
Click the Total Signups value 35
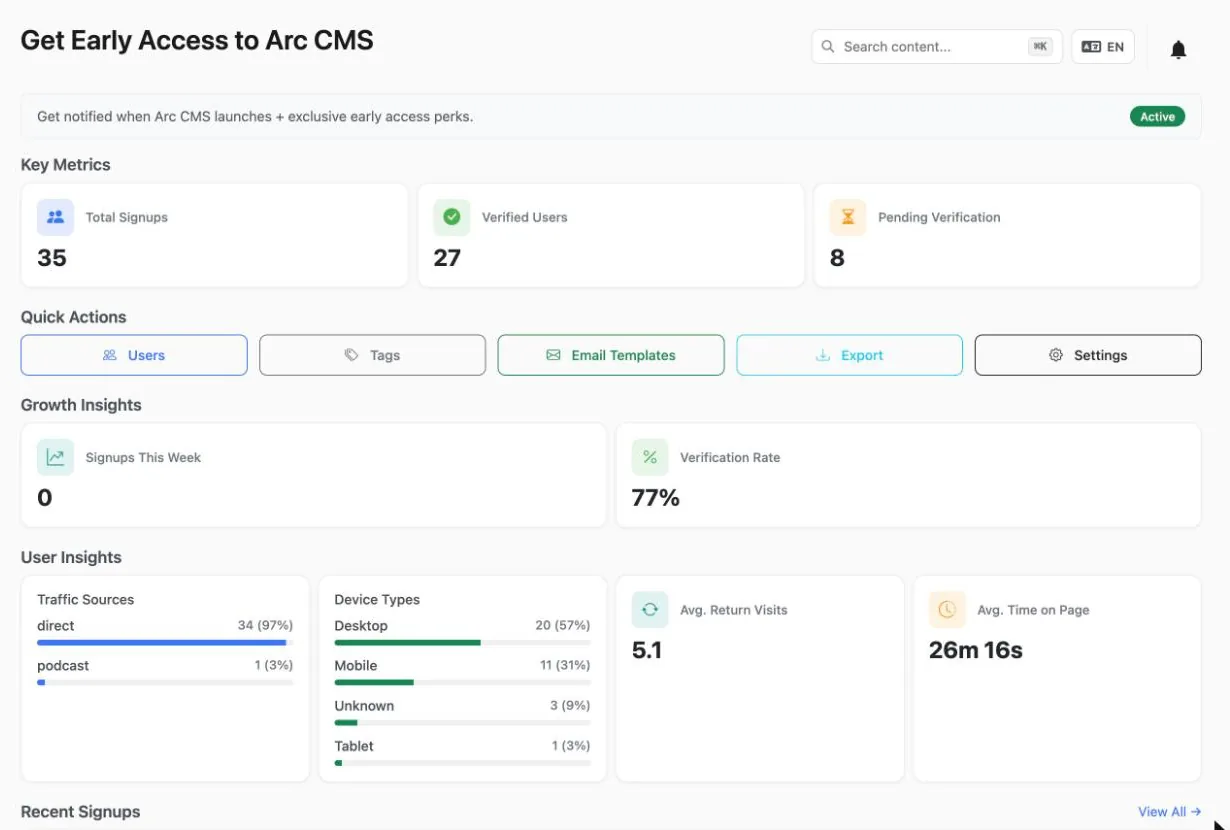[52, 258]
